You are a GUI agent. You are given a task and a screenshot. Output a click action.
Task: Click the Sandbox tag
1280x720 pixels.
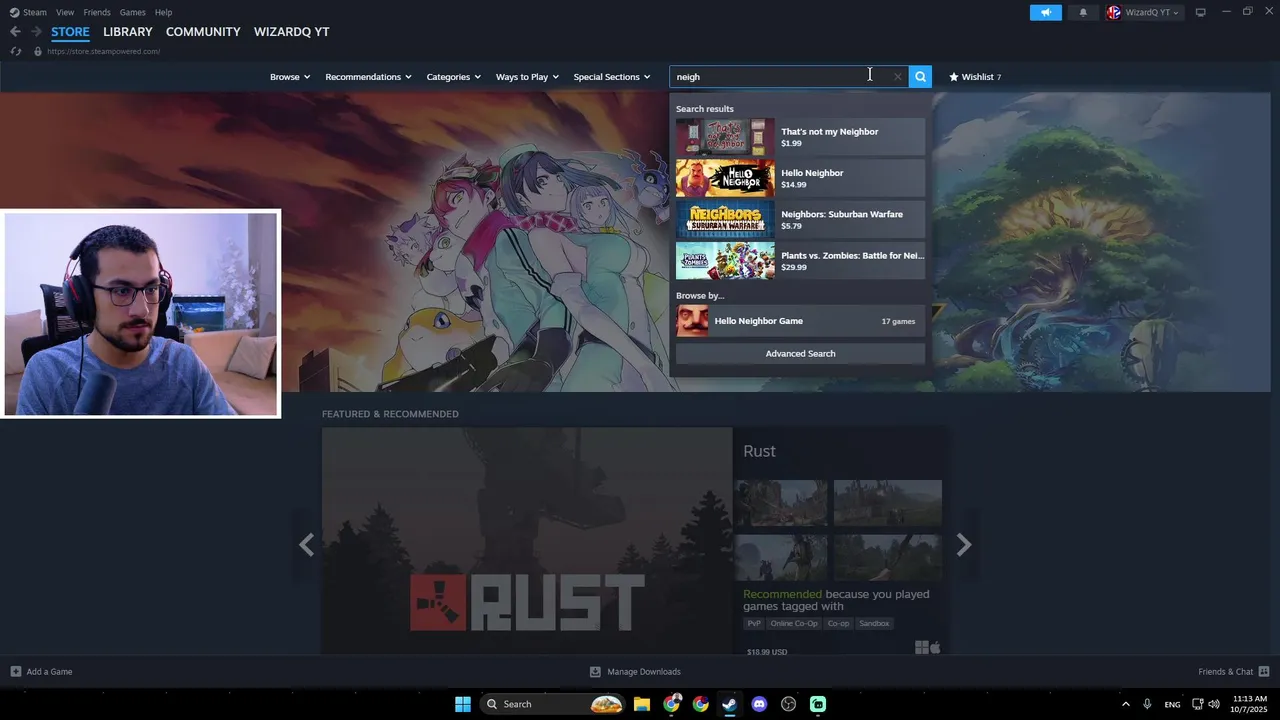point(874,623)
